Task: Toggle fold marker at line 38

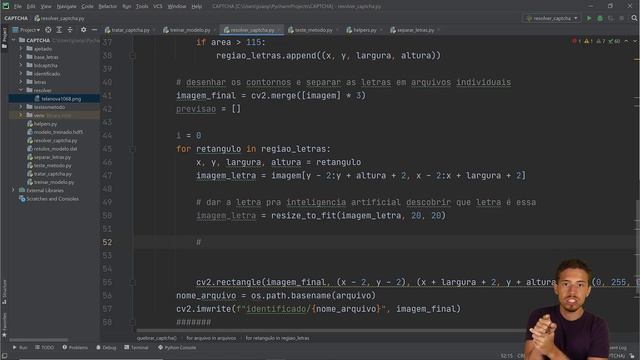Action: click(132, 56)
